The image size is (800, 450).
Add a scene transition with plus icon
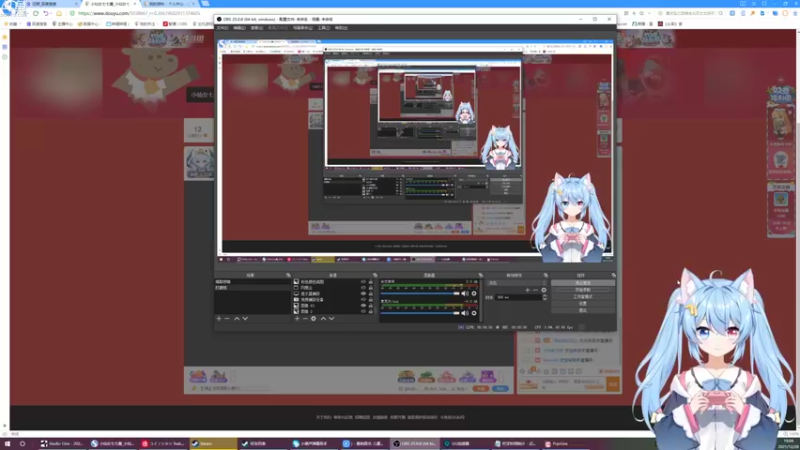point(528,290)
